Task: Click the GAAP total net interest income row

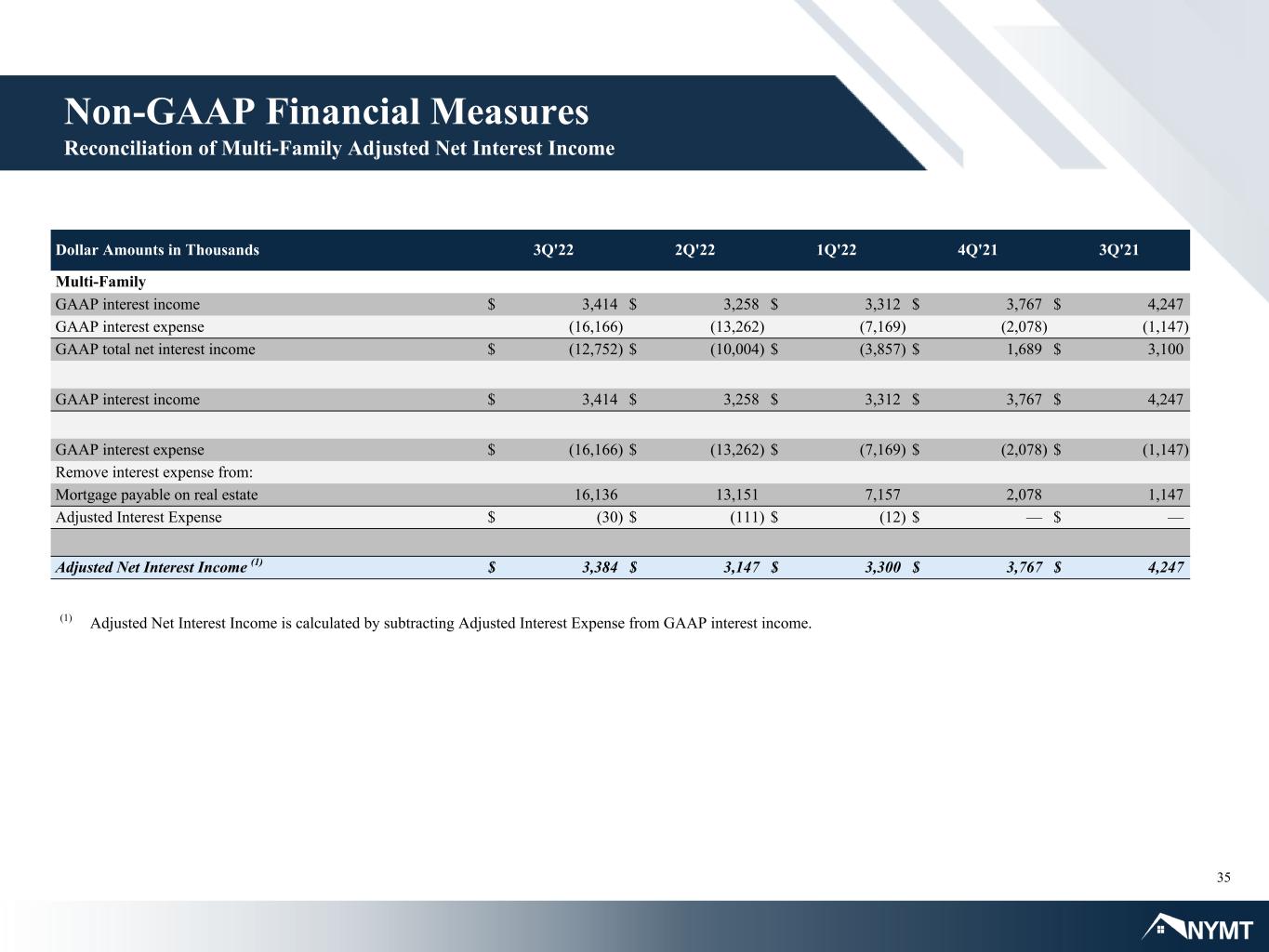Action: [x=620, y=350]
